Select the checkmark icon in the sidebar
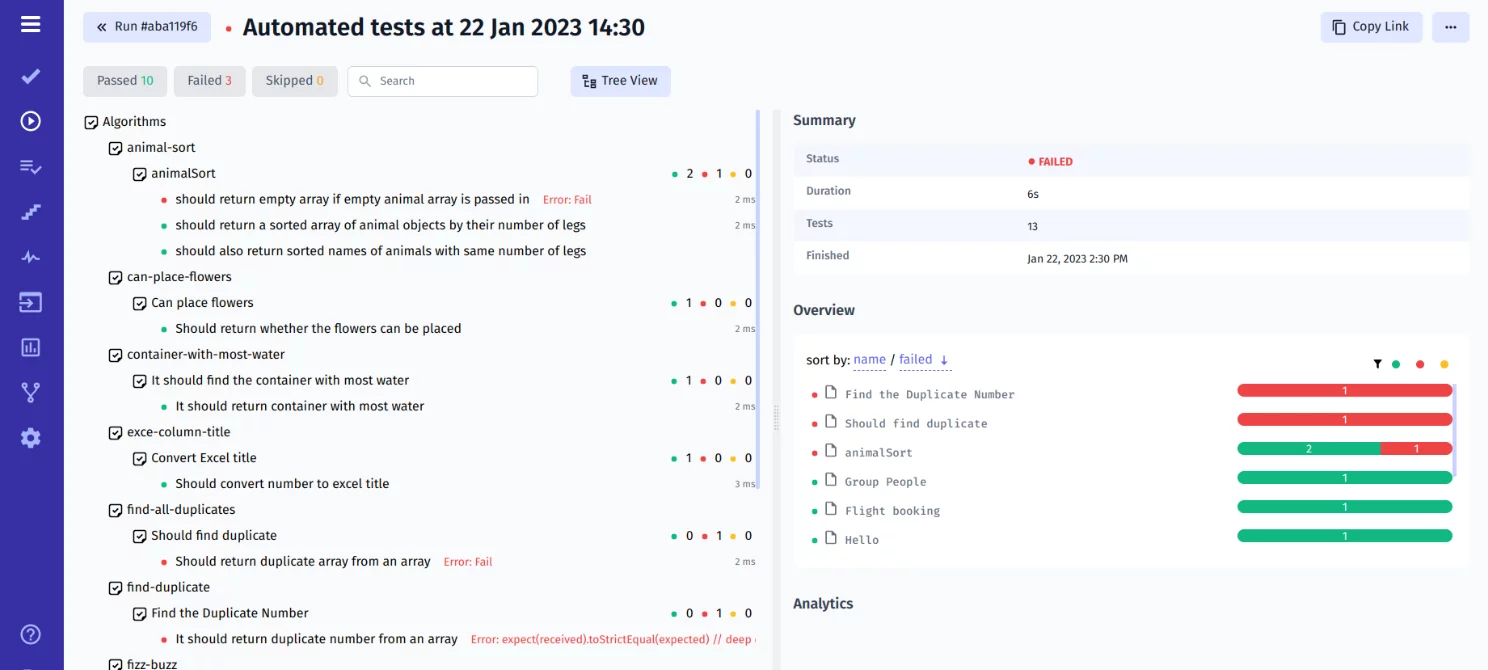This screenshot has width=1488, height=670. tap(30, 75)
